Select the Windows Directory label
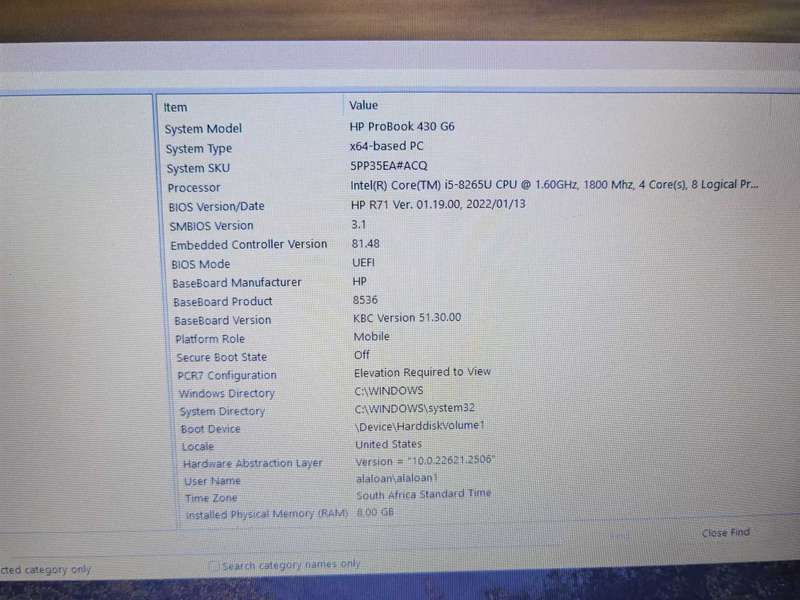Image resolution: width=800 pixels, height=600 pixels. [x=227, y=393]
